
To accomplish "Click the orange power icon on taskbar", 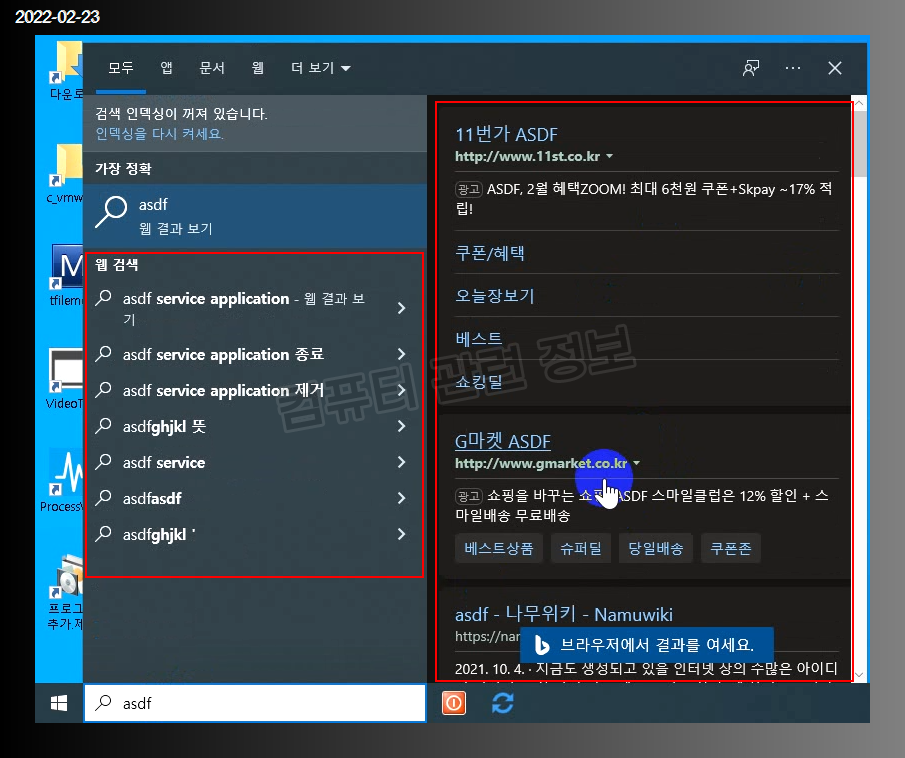I will (x=454, y=703).
